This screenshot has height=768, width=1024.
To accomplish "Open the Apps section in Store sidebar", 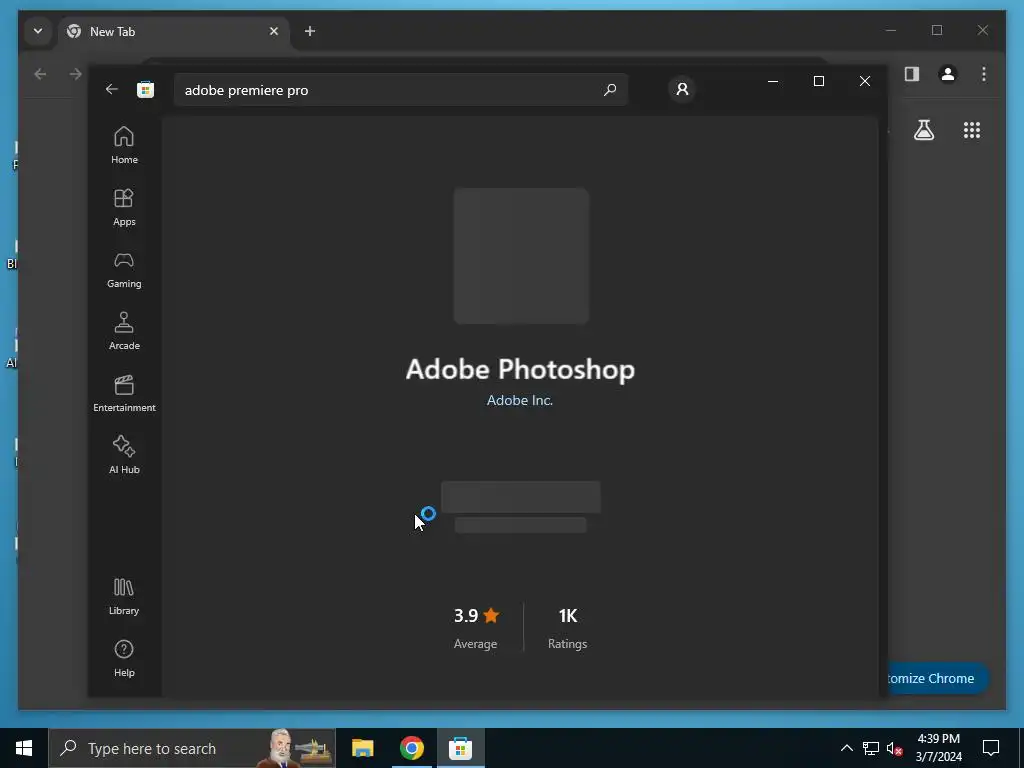I will (x=124, y=207).
